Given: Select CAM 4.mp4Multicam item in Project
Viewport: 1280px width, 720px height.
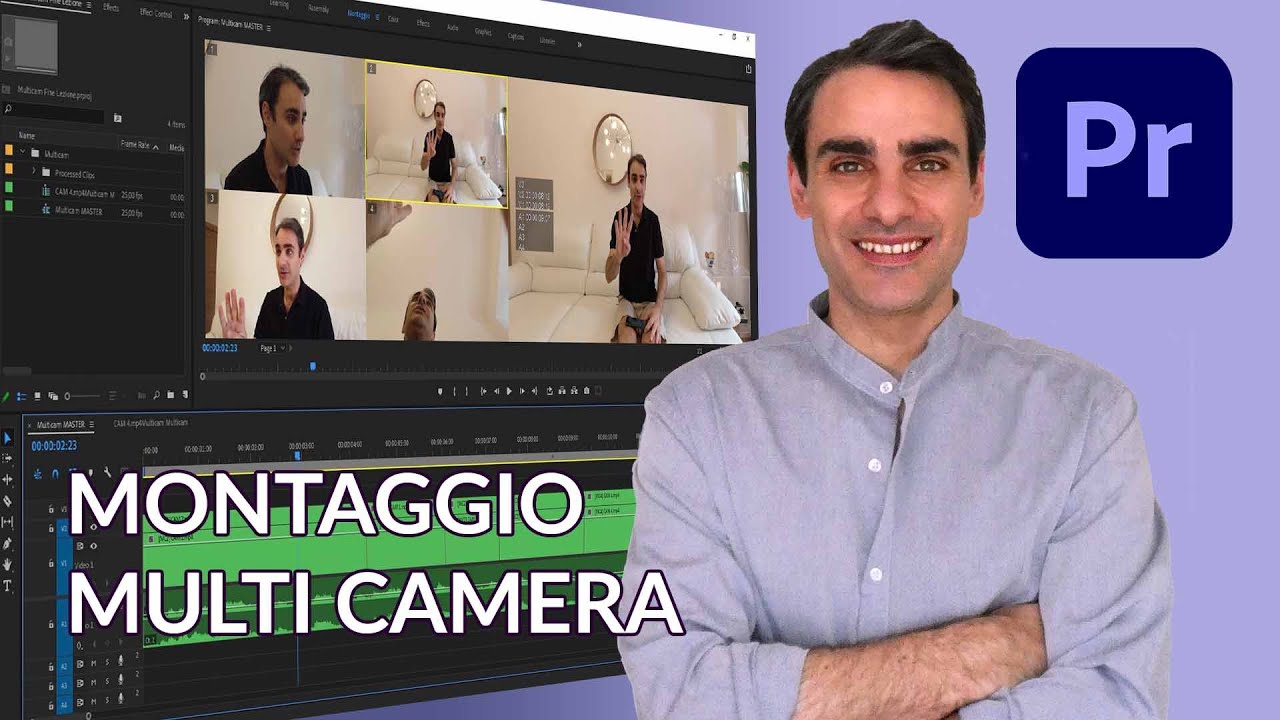Looking at the screenshot, I should [x=85, y=193].
